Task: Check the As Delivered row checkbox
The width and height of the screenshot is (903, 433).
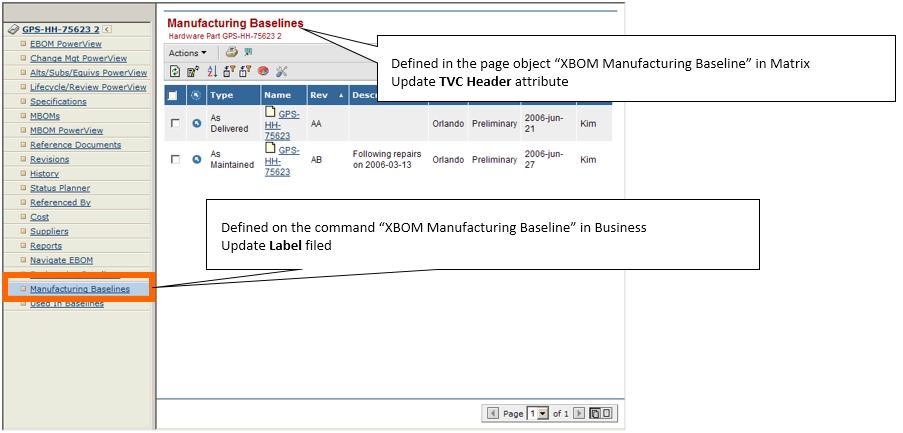Action: (x=175, y=123)
